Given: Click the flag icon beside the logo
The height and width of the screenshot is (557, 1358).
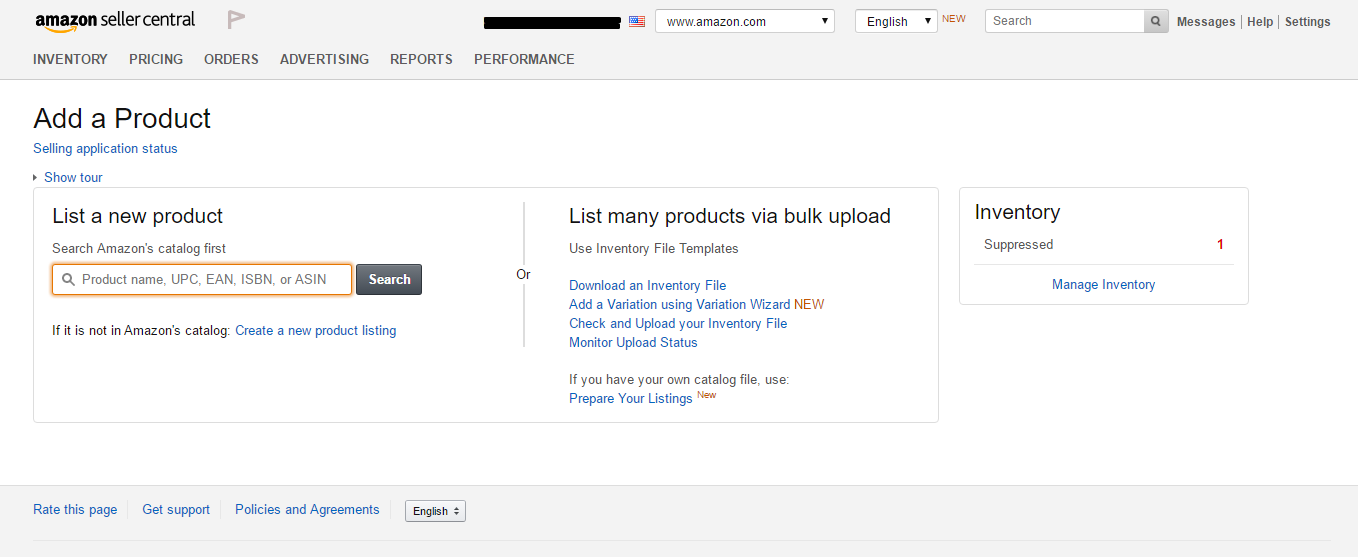Looking at the screenshot, I should (236, 19).
